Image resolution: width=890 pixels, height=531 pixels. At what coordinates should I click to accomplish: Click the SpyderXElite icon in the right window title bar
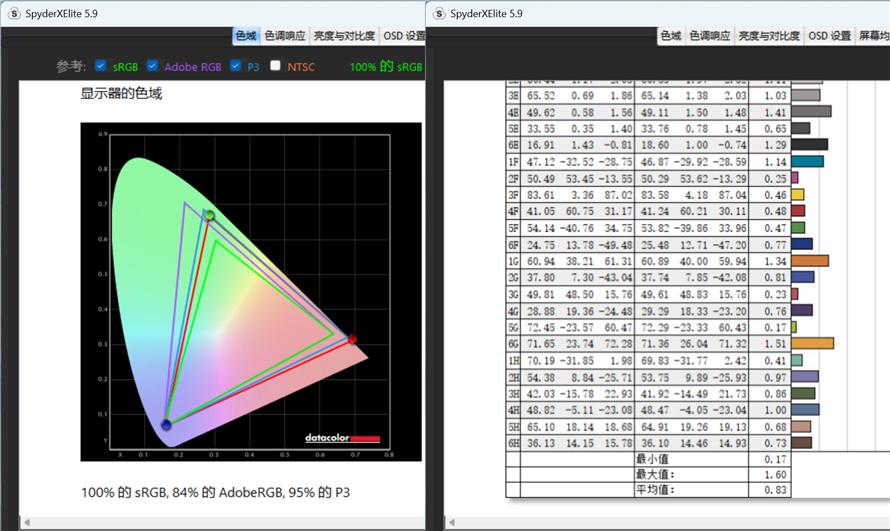tap(439, 13)
